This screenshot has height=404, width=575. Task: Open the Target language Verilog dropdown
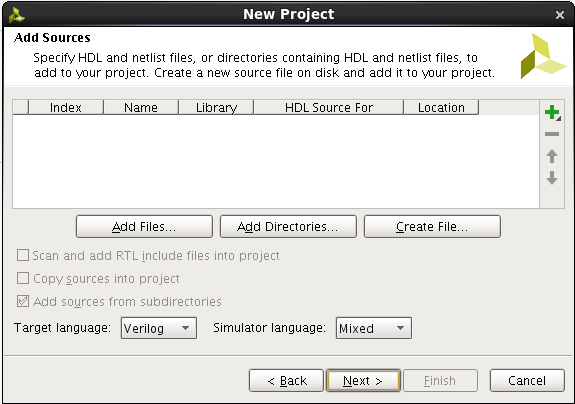point(159,328)
